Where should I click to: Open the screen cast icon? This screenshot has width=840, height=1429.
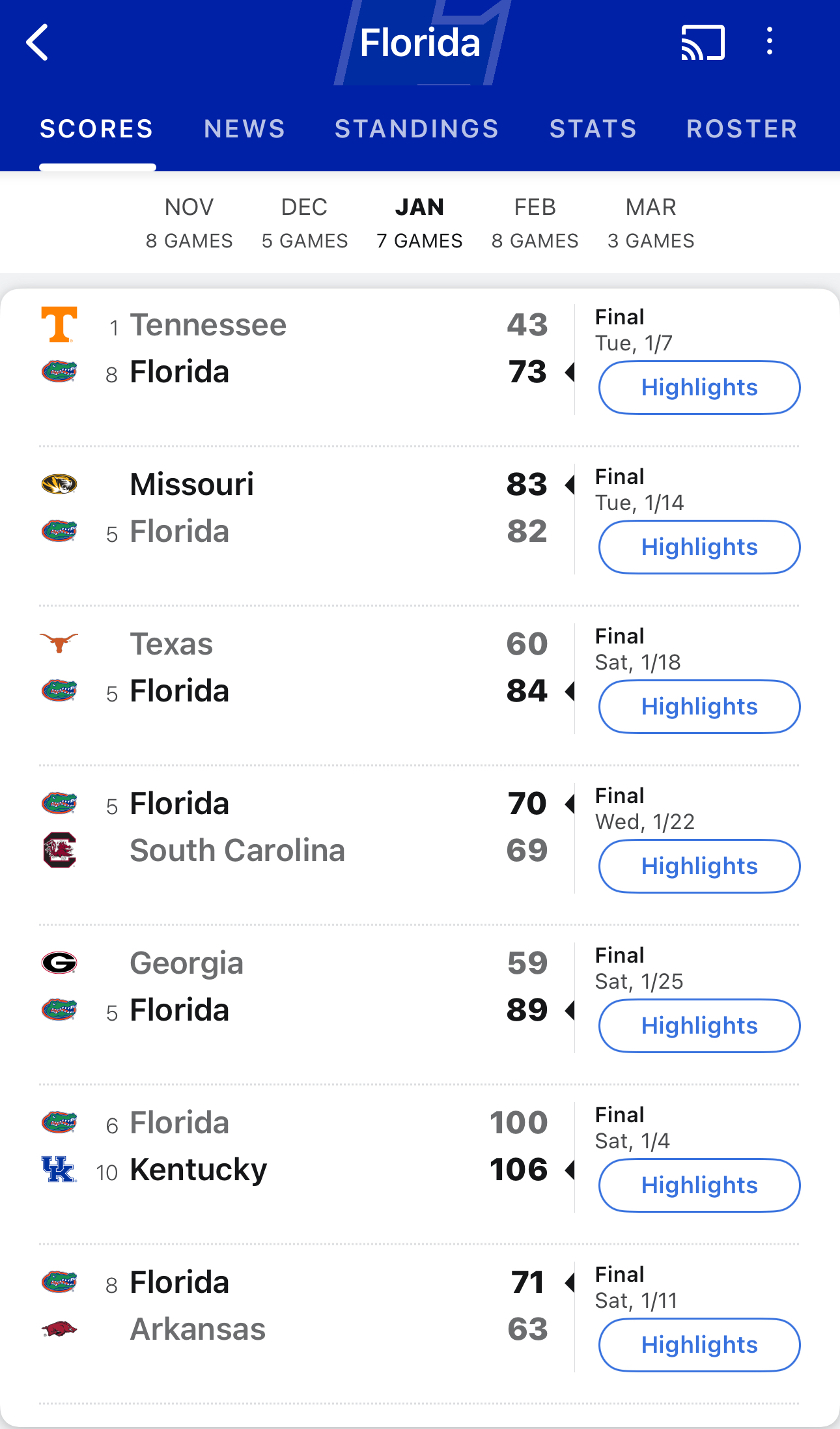(x=703, y=43)
